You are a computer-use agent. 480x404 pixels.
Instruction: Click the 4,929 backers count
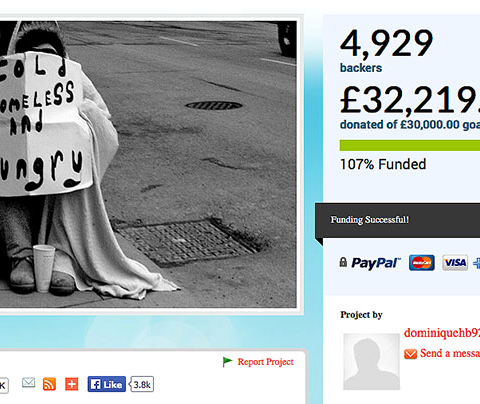[x=386, y=50]
